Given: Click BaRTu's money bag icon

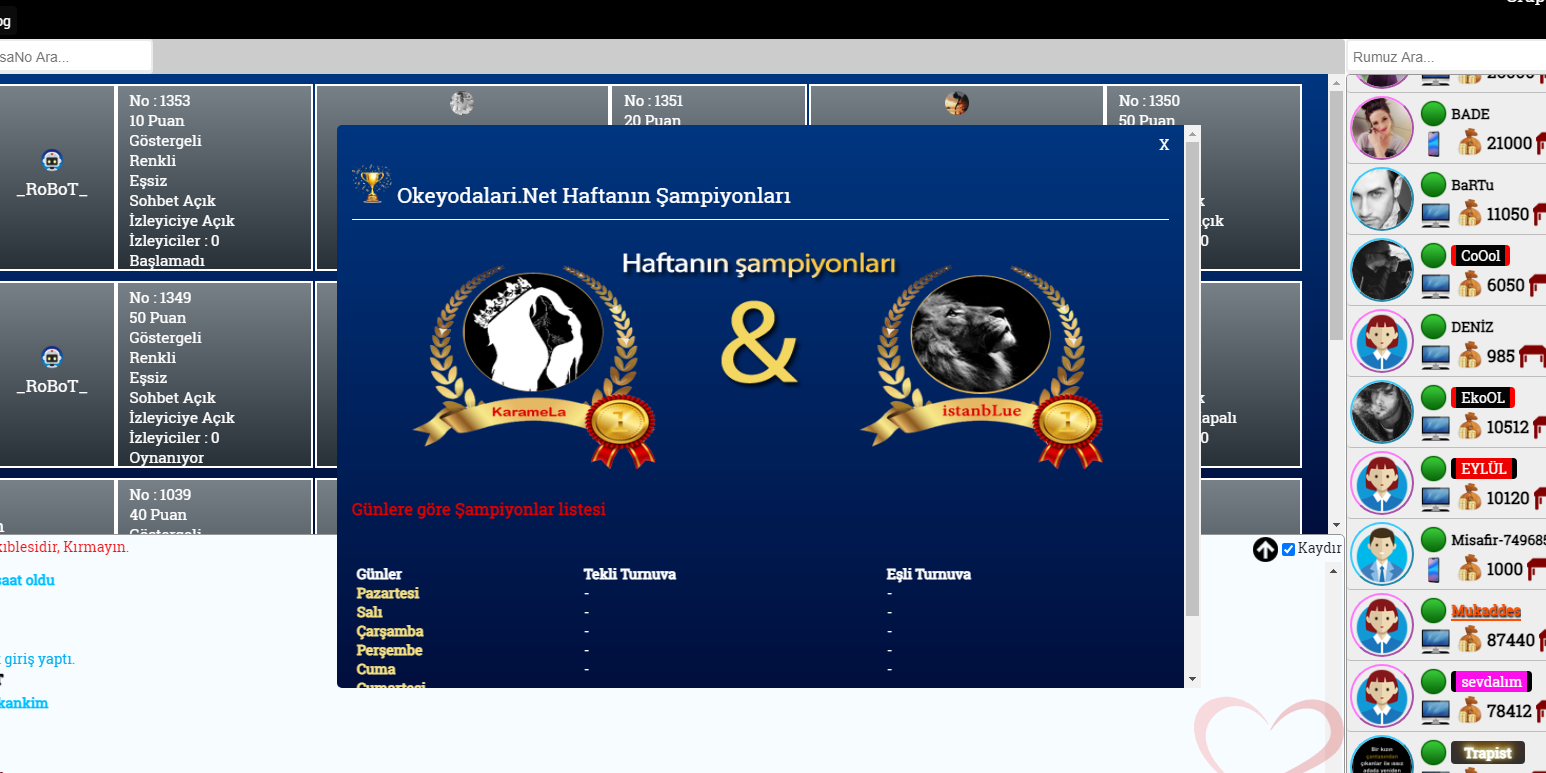Looking at the screenshot, I should point(1469,214).
